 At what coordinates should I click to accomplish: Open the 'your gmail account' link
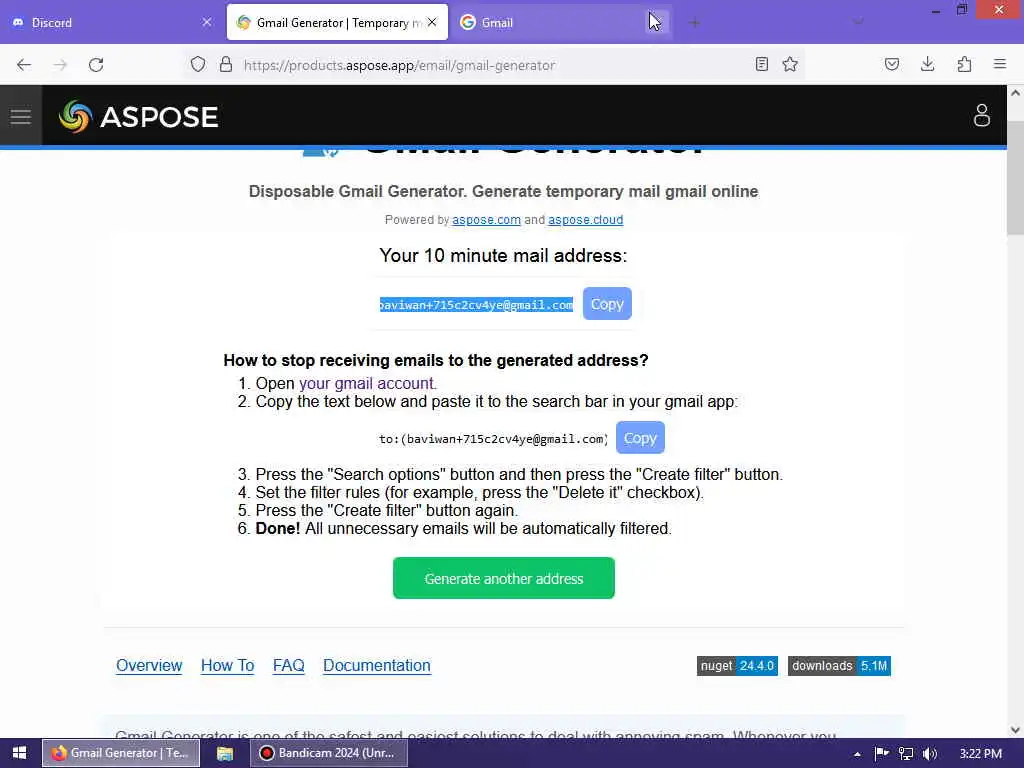(x=368, y=383)
